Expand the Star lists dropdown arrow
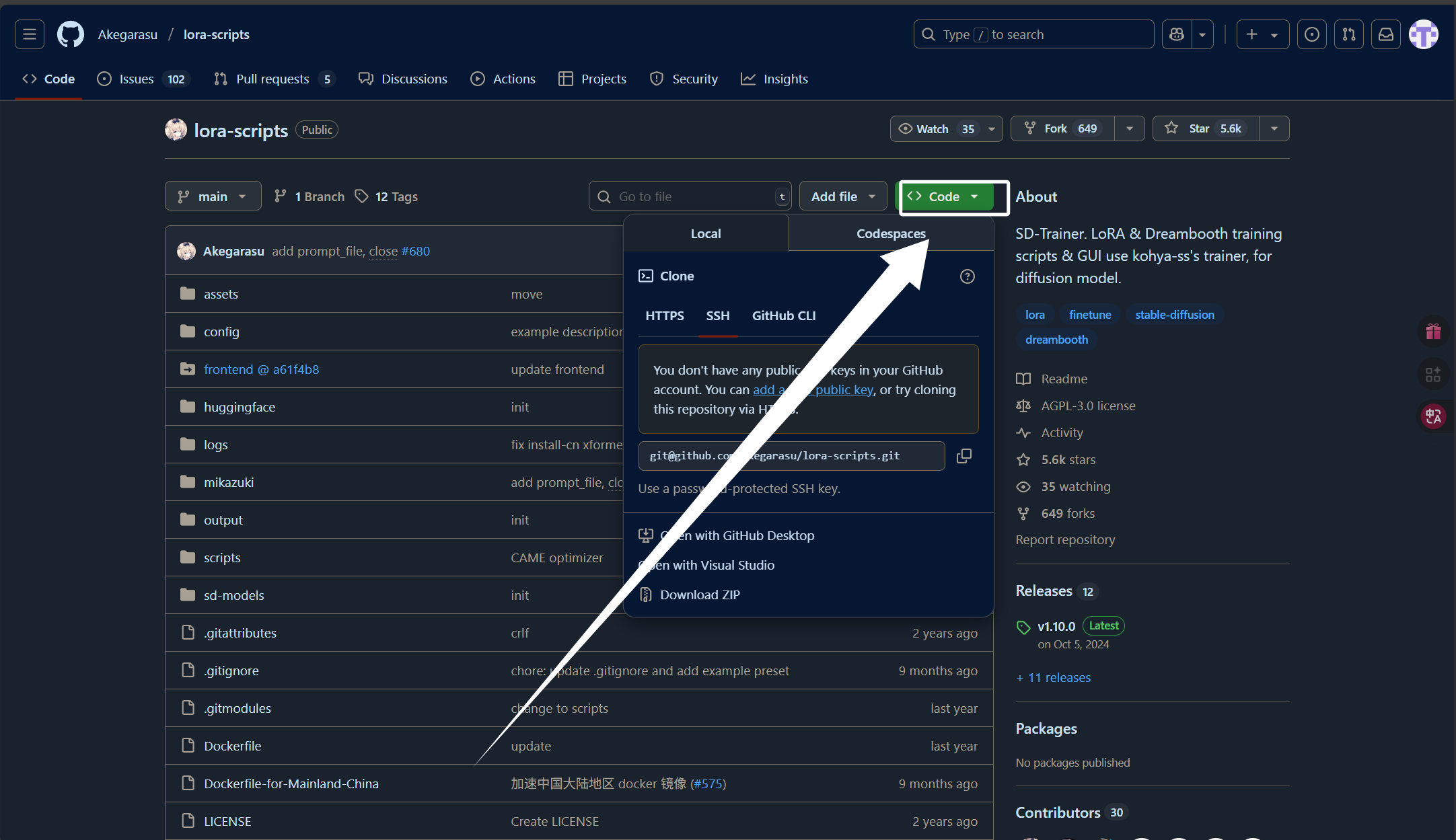This screenshot has width=1456, height=840. click(1274, 128)
